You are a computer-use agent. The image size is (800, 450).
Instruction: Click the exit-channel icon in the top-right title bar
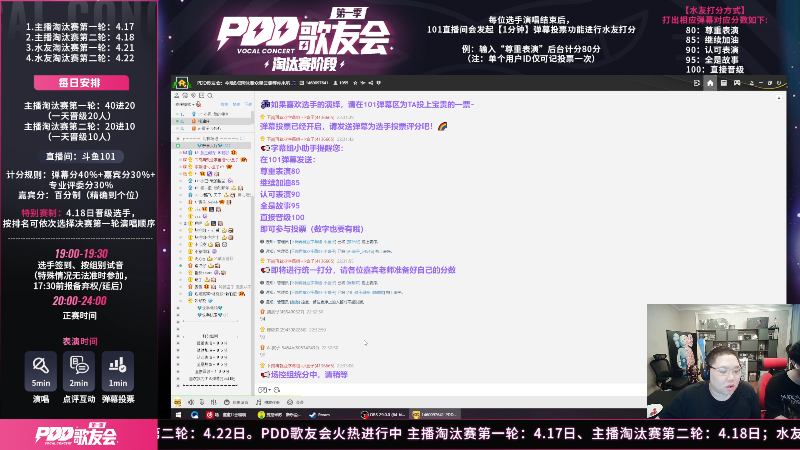(697, 83)
